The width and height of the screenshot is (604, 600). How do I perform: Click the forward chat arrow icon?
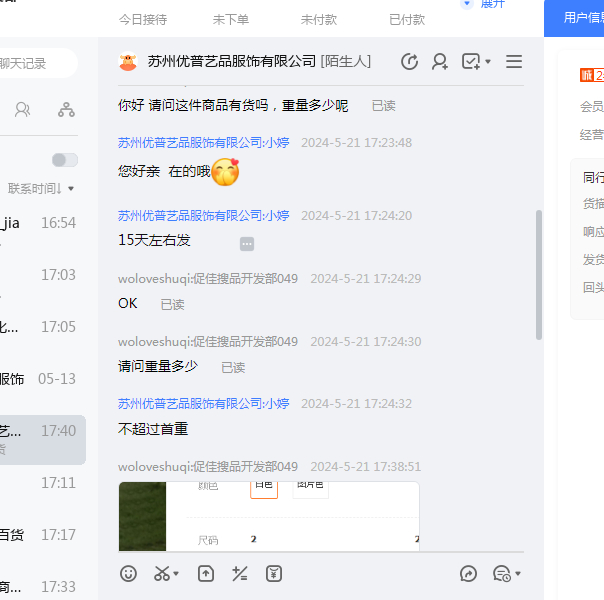click(468, 573)
